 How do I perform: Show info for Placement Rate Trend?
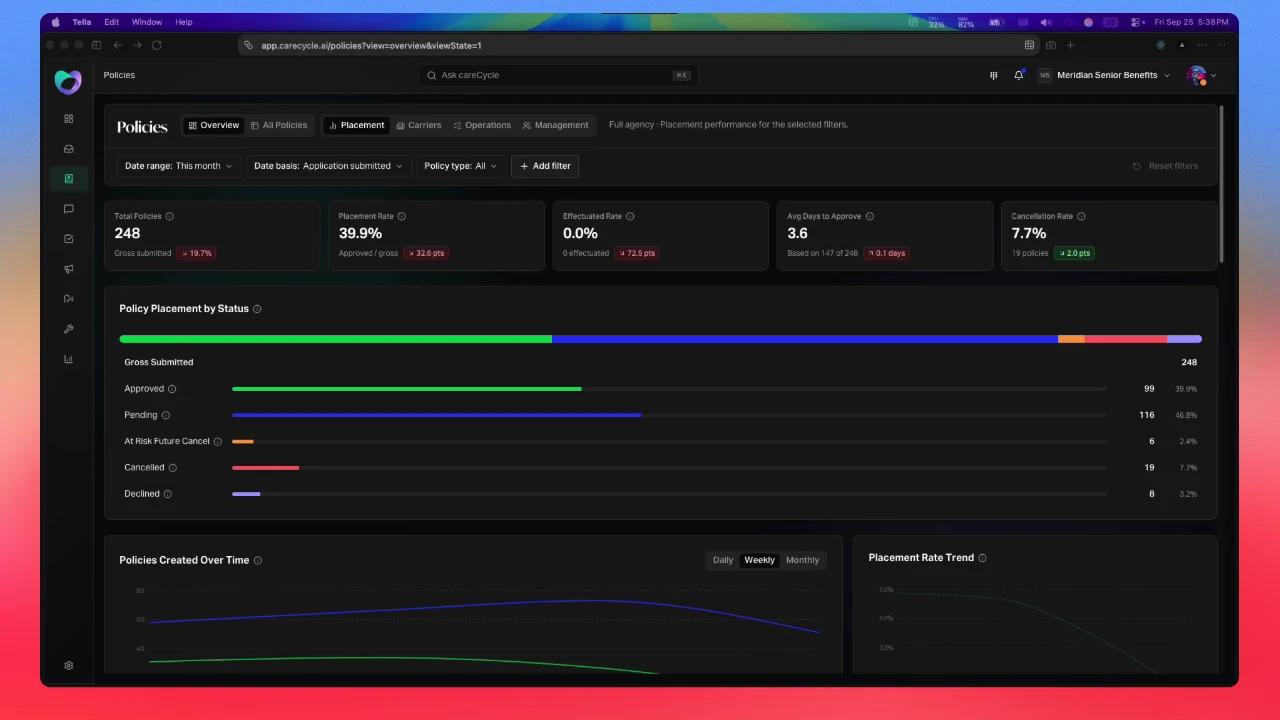982,558
